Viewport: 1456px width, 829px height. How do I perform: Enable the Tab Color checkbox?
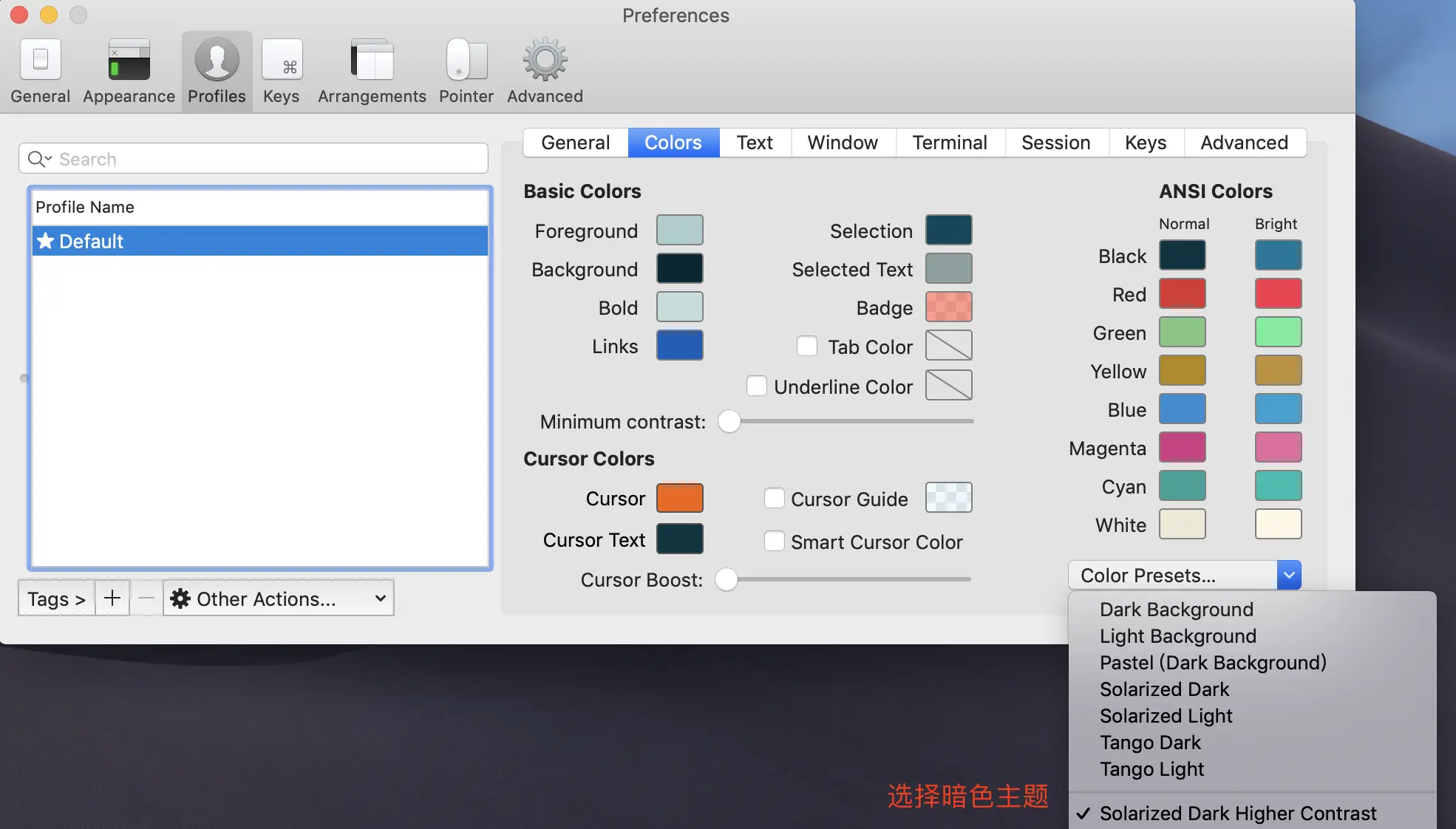click(x=806, y=347)
